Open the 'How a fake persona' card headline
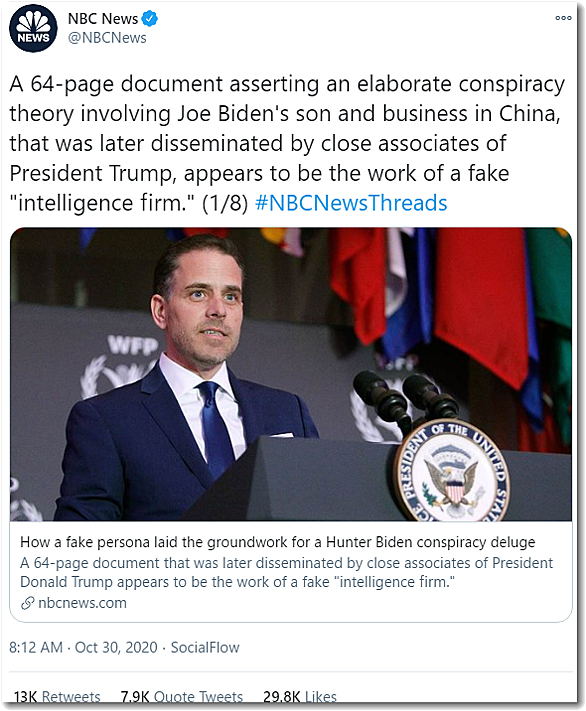This screenshot has height=711, width=586. [278, 542]
